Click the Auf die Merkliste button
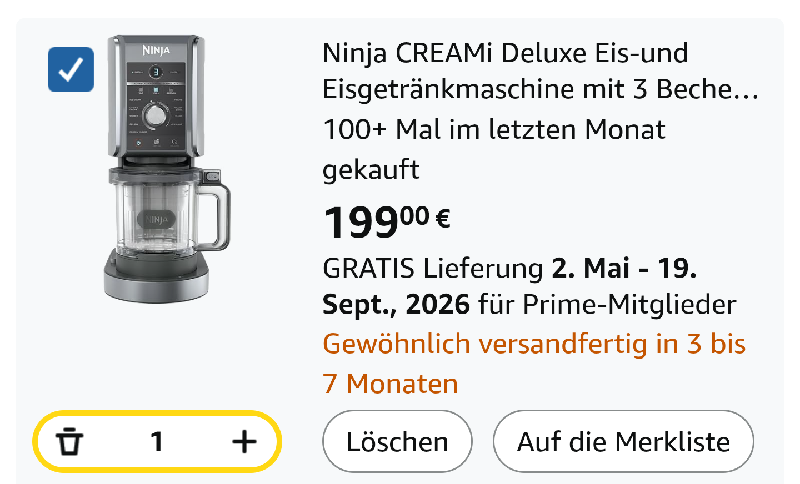Image resolution: width=800 pixels, height=484 pixels. coord(623,441)
